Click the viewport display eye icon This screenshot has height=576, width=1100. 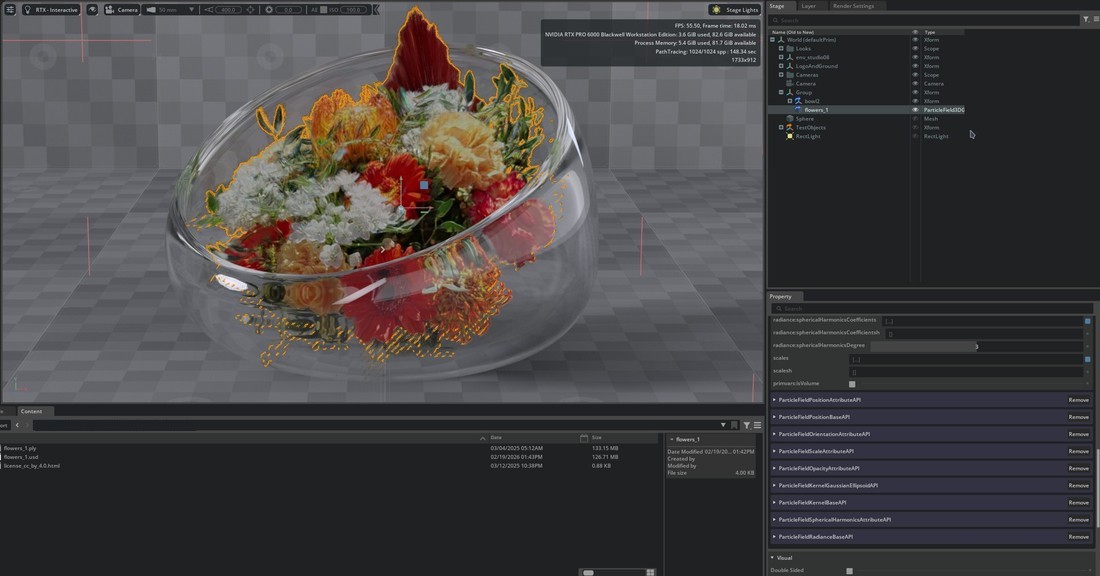(x=93, y=10)
